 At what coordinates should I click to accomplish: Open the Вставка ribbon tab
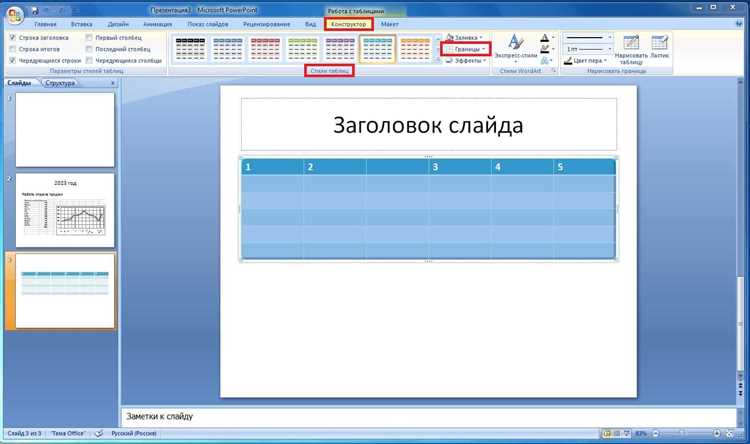point(81,24)
